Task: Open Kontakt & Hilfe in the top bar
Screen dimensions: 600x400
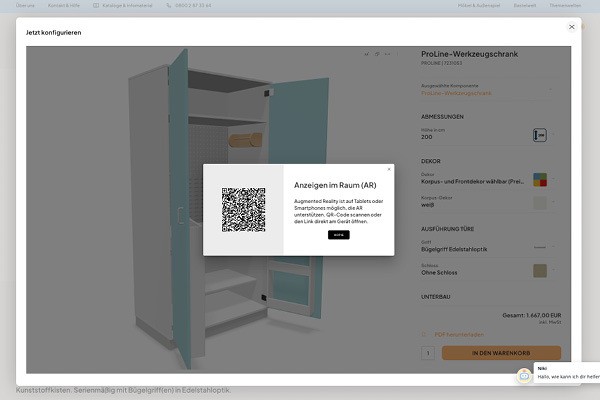Action: (64, 5)
